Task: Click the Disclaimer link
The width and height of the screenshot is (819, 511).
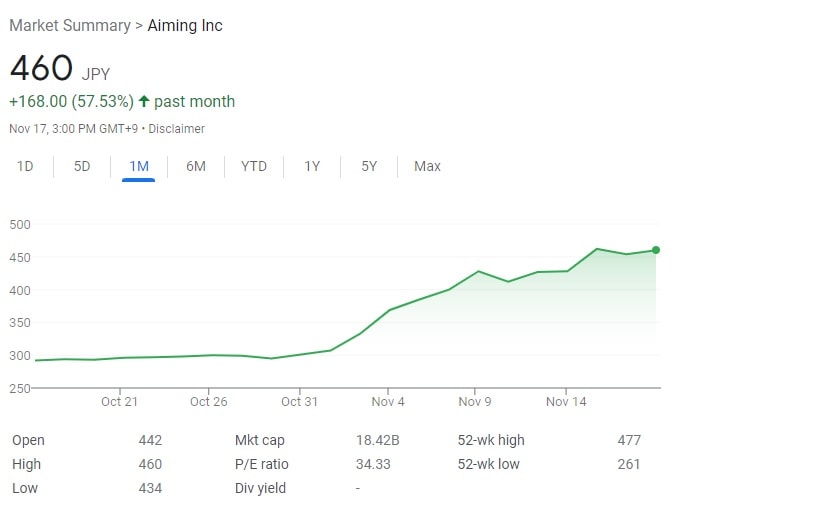Action: click(177, 129)
